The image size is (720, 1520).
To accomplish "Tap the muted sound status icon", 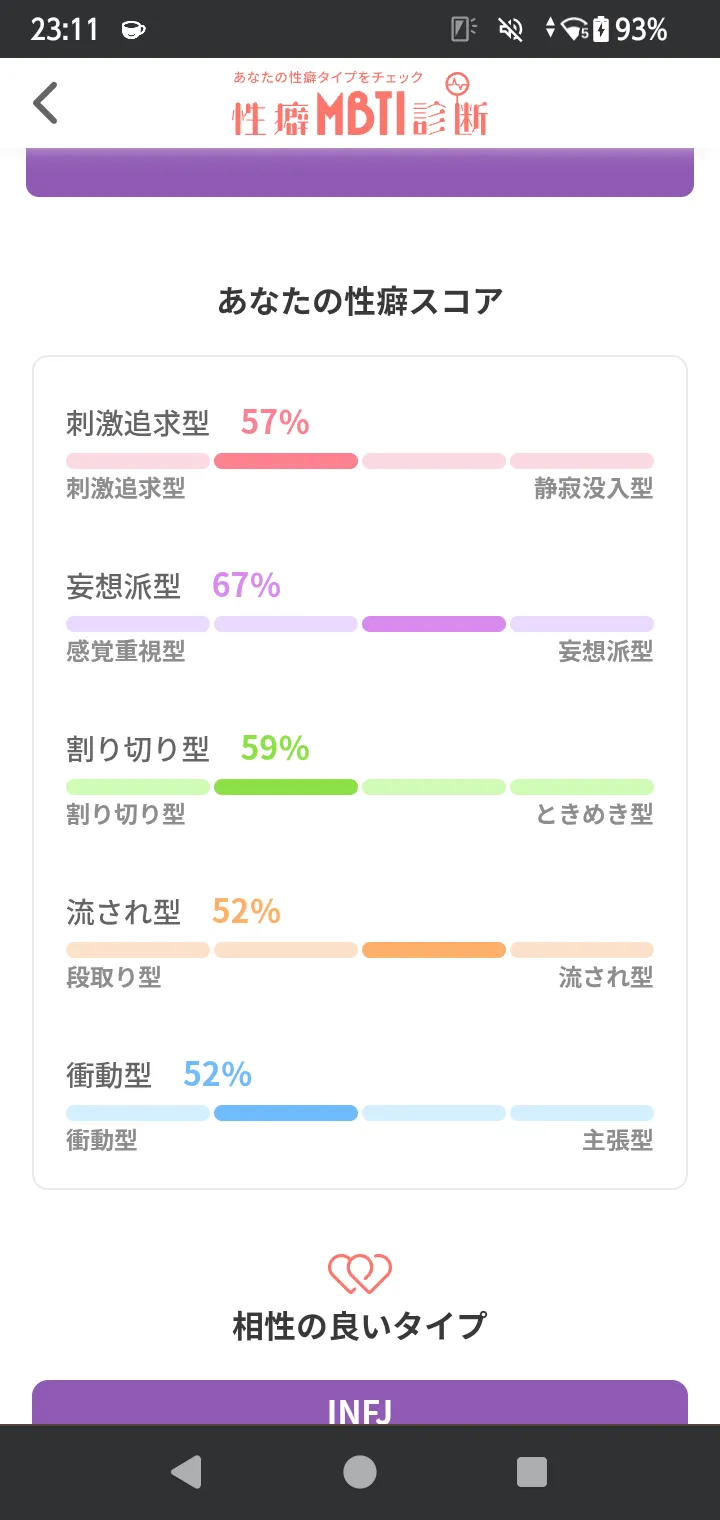I will click(511, 29).
